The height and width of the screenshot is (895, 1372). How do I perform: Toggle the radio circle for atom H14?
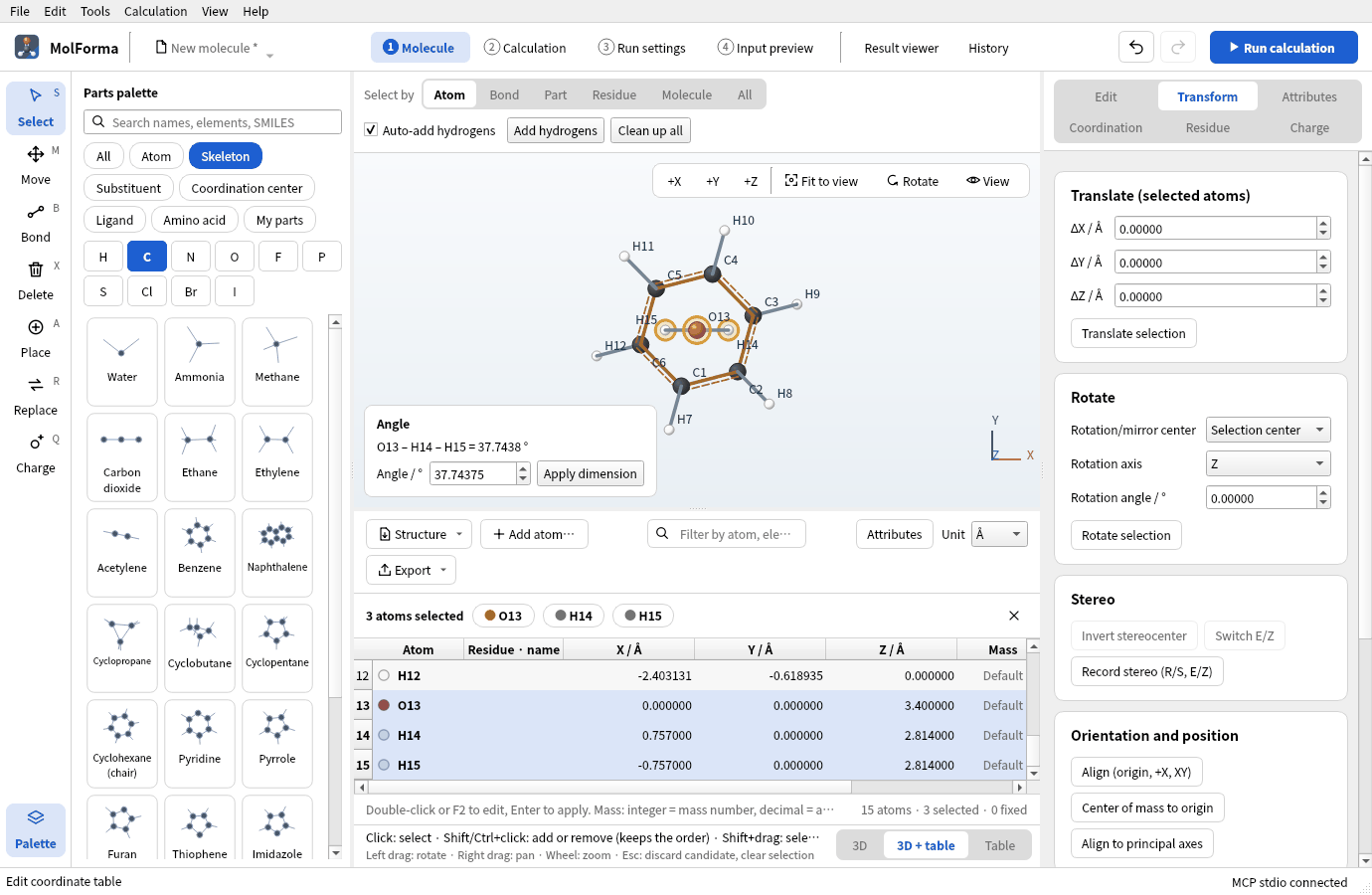click(384, 735)
